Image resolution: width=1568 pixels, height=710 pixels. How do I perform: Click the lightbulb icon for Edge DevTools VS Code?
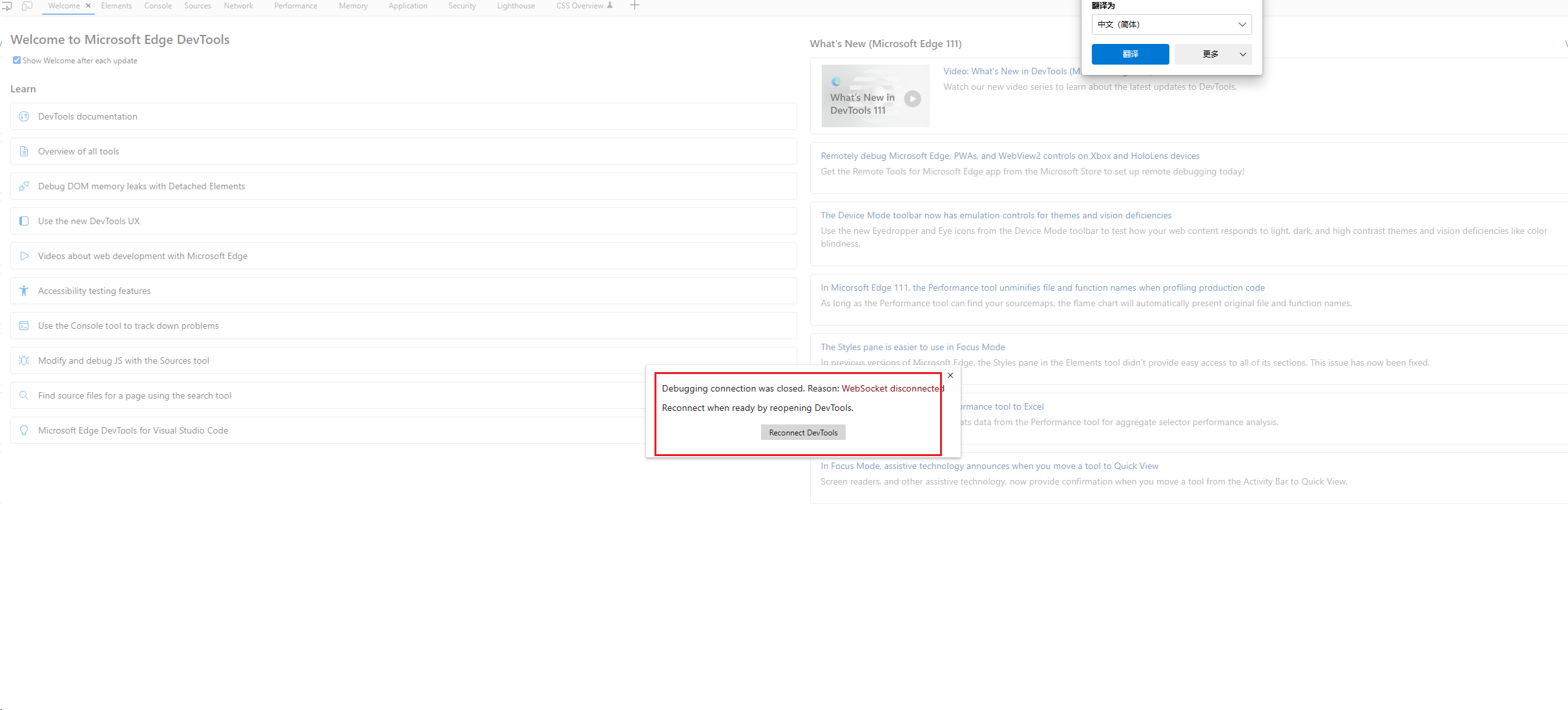click(x=24, y=430)
